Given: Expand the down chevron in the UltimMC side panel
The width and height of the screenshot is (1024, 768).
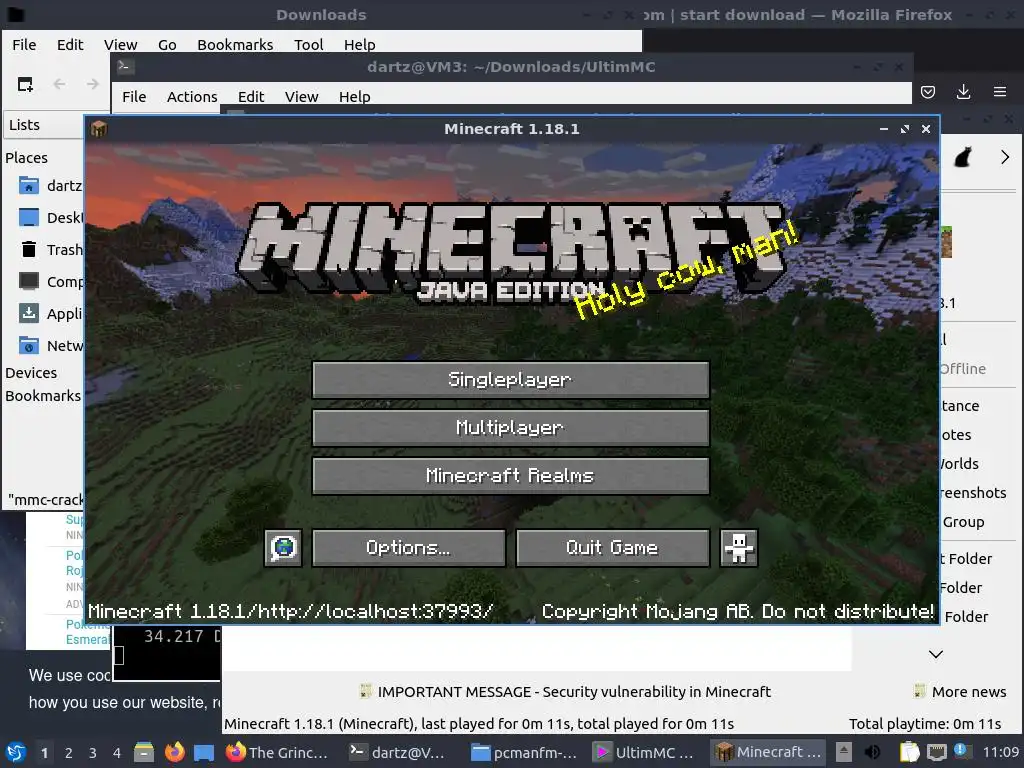Looking at the screenshot, I should 936,654.
